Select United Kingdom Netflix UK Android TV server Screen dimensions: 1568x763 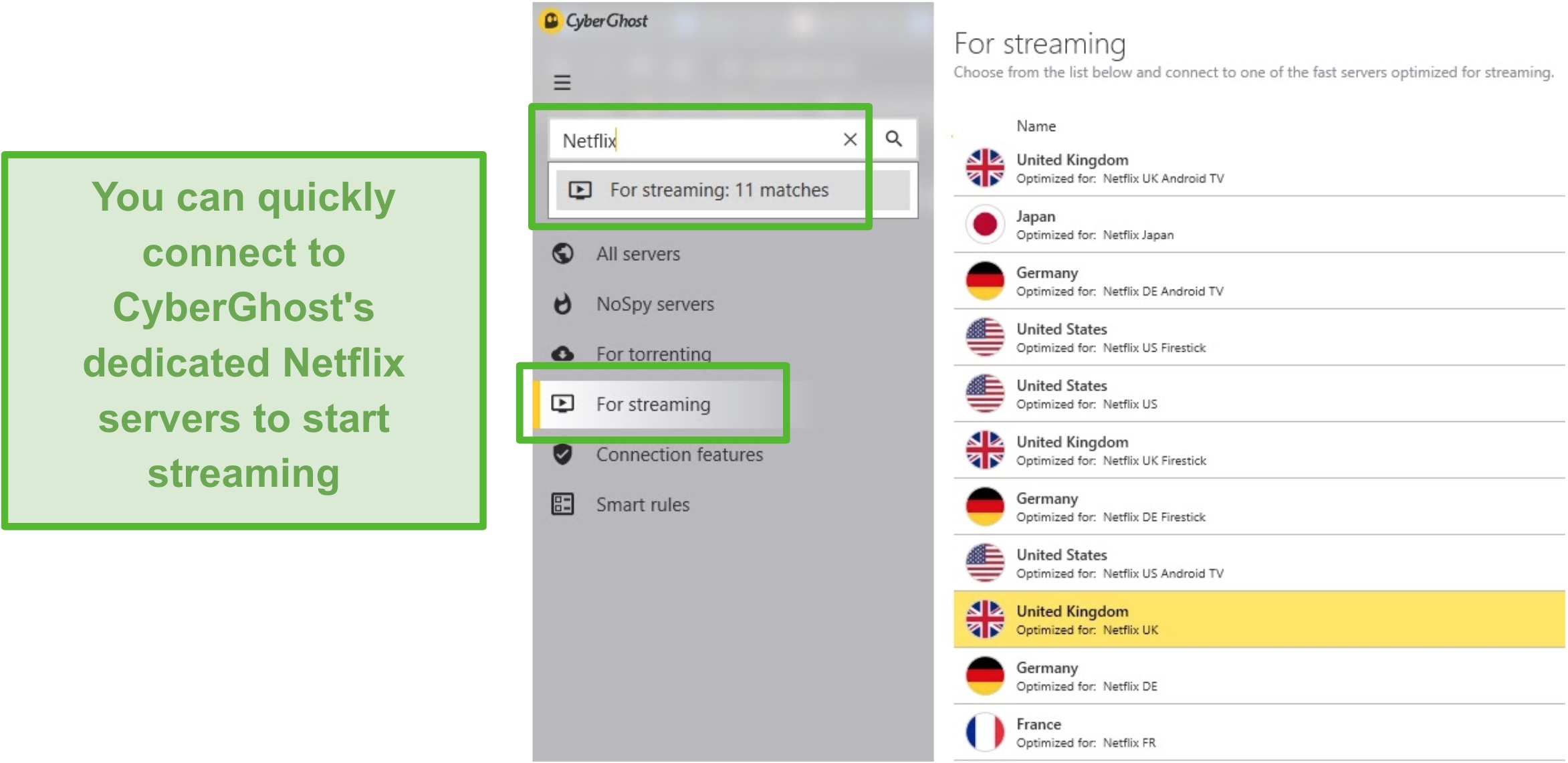click(x=1259, y=169)
